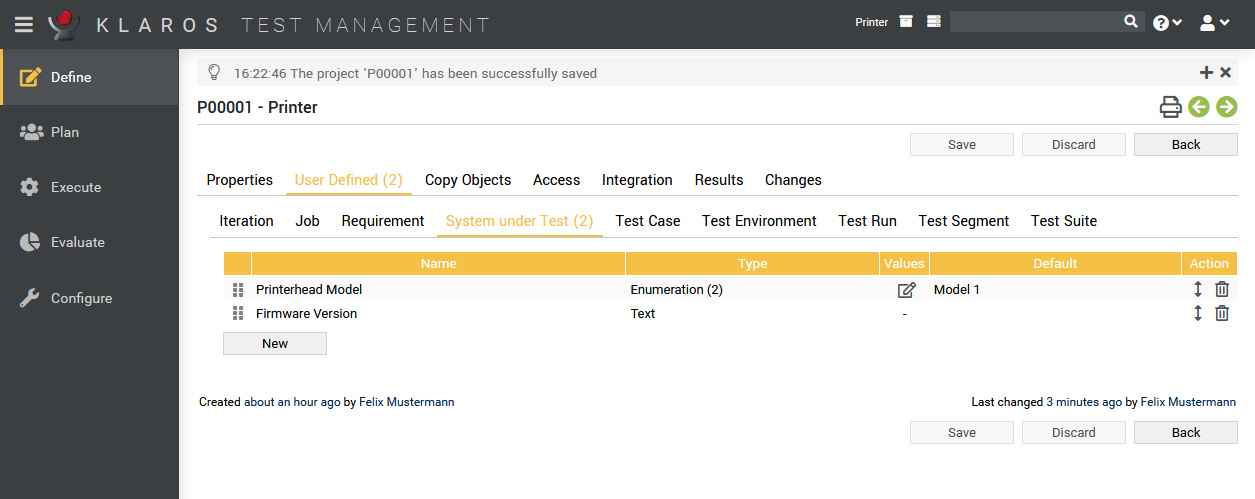Open the Requirement sub-tab
The height and width of the screenshot is (499, 1255).
pos(383,221)
